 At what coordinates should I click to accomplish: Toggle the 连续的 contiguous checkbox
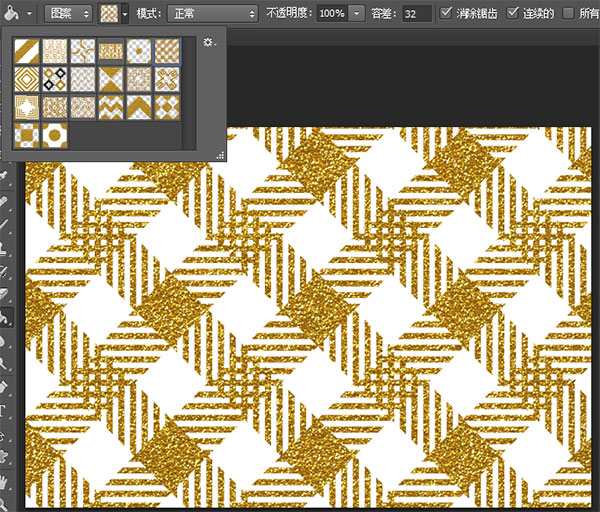tap(513, 14)
